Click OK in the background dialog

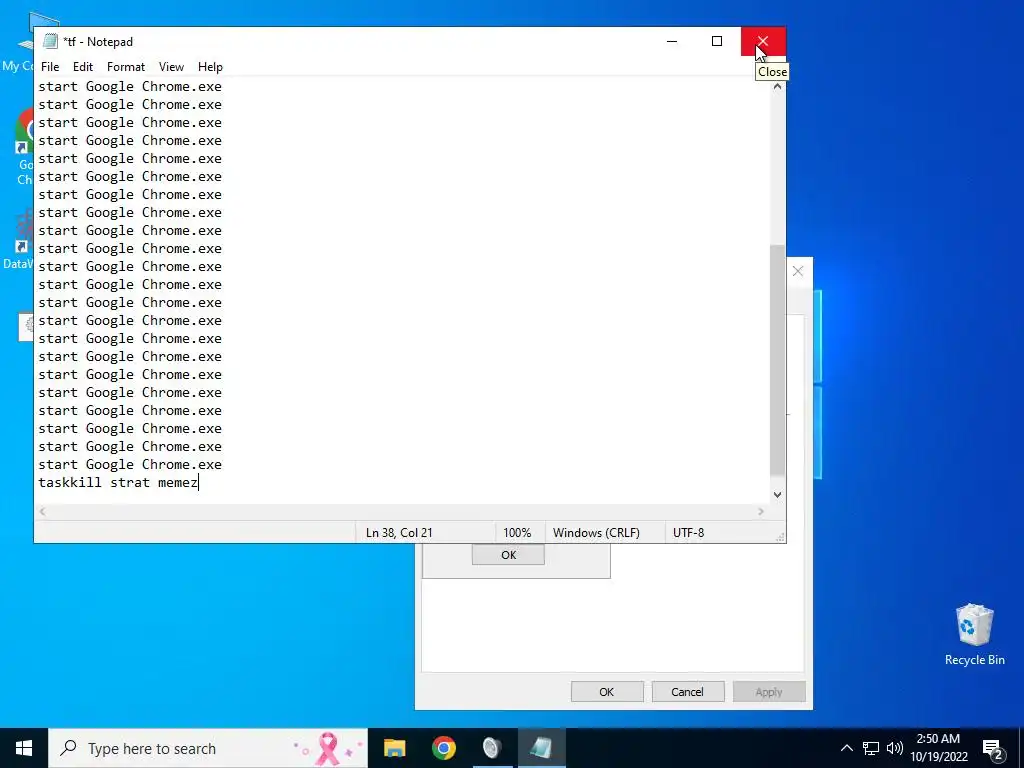point(607,692)
